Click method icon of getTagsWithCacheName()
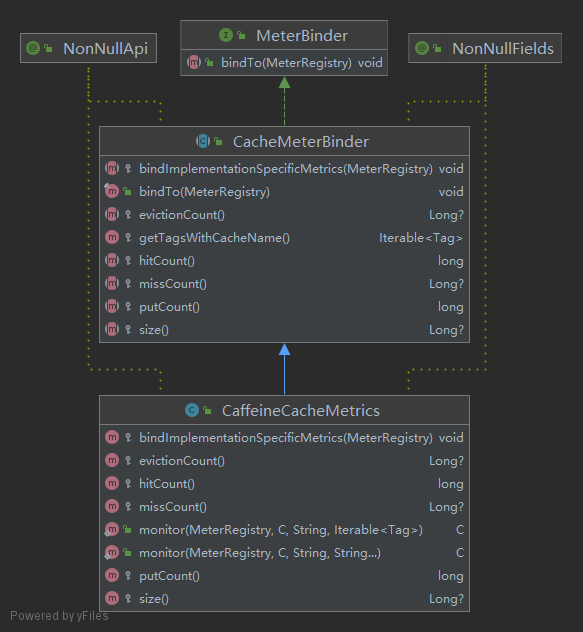Image resolution: width=583 pixels, height=632 pixels. (112, 237)
